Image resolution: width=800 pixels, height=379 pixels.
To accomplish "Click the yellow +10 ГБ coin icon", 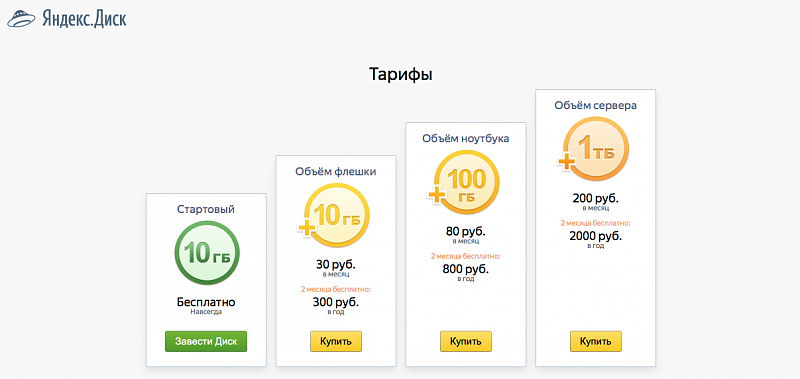I will point(333,219).
